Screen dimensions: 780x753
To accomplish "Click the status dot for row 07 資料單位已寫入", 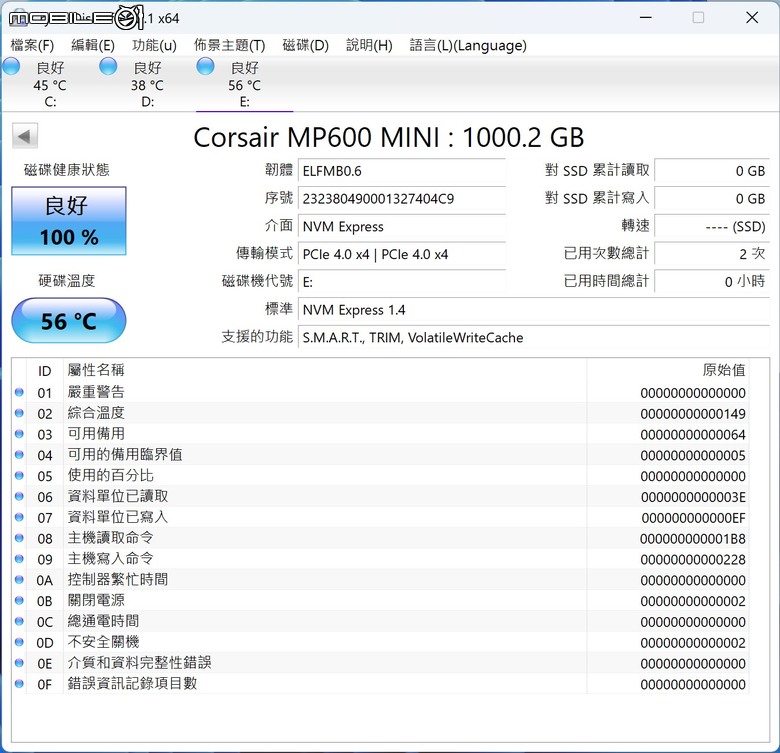I will 19,517.
